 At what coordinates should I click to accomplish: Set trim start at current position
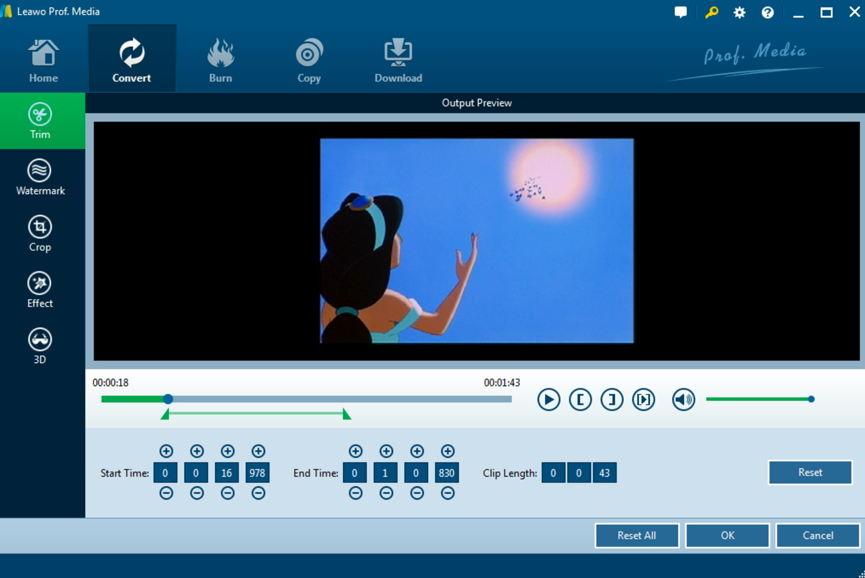pos(580,399)
